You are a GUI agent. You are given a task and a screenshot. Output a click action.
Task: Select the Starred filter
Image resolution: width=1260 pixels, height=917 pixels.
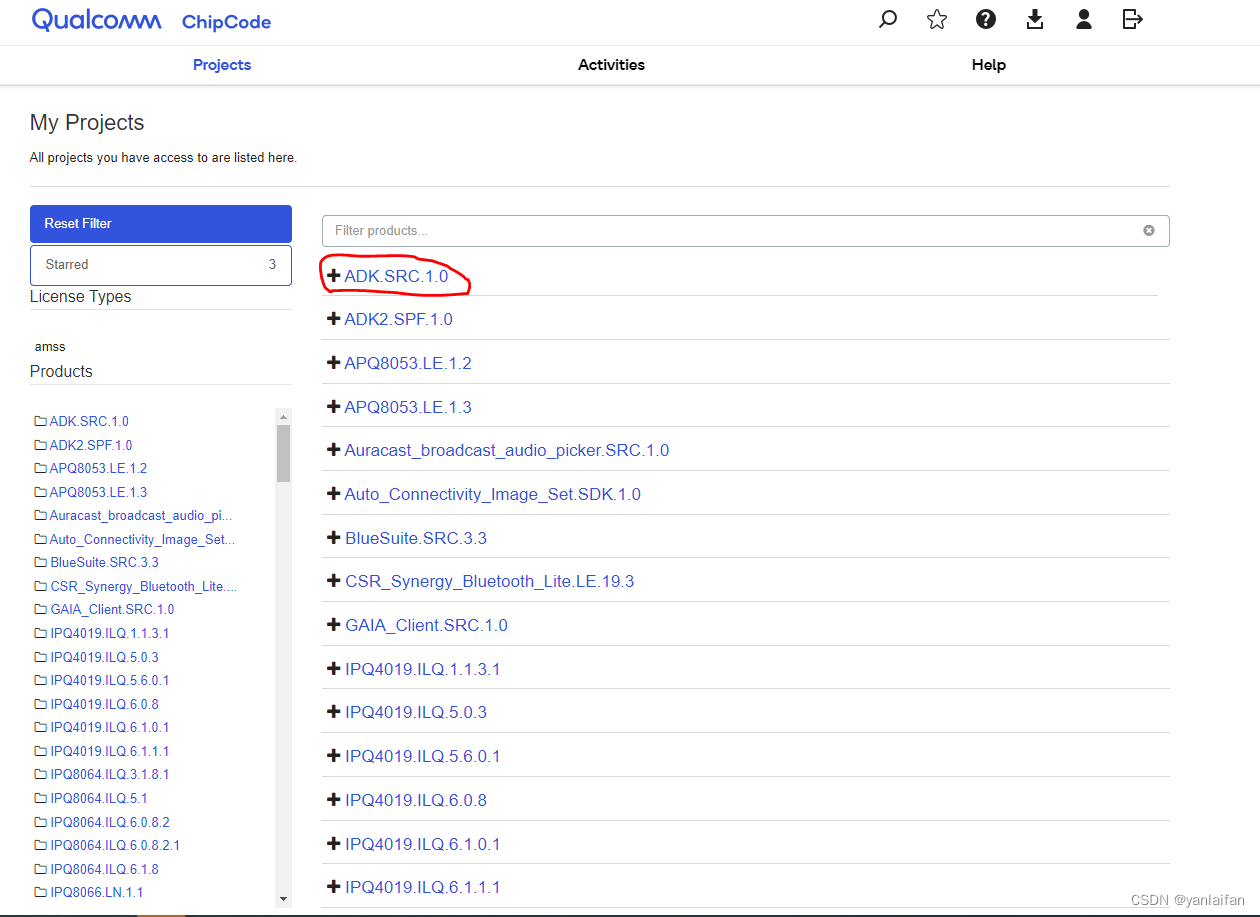(161, 265)
